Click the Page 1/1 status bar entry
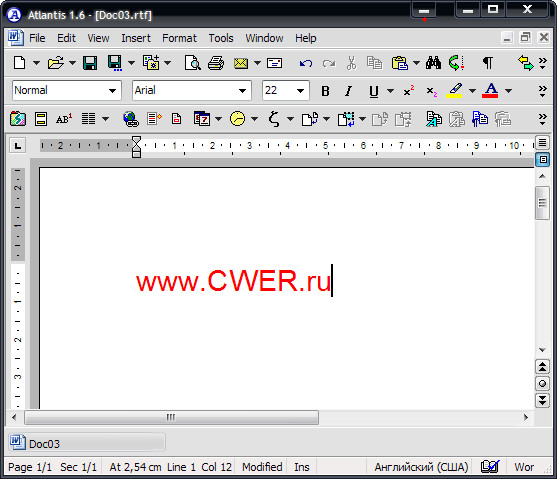This screenshot has width=557, height=479. point(30,467)
